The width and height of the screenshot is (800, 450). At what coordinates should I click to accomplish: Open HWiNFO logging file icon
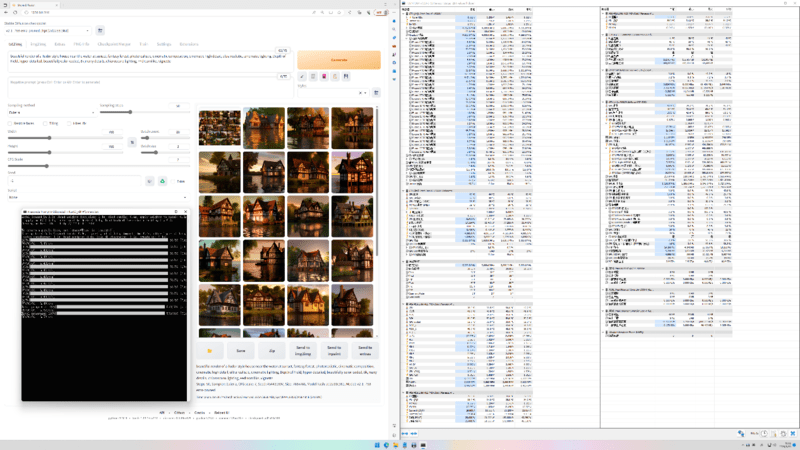tap(773, 434)
